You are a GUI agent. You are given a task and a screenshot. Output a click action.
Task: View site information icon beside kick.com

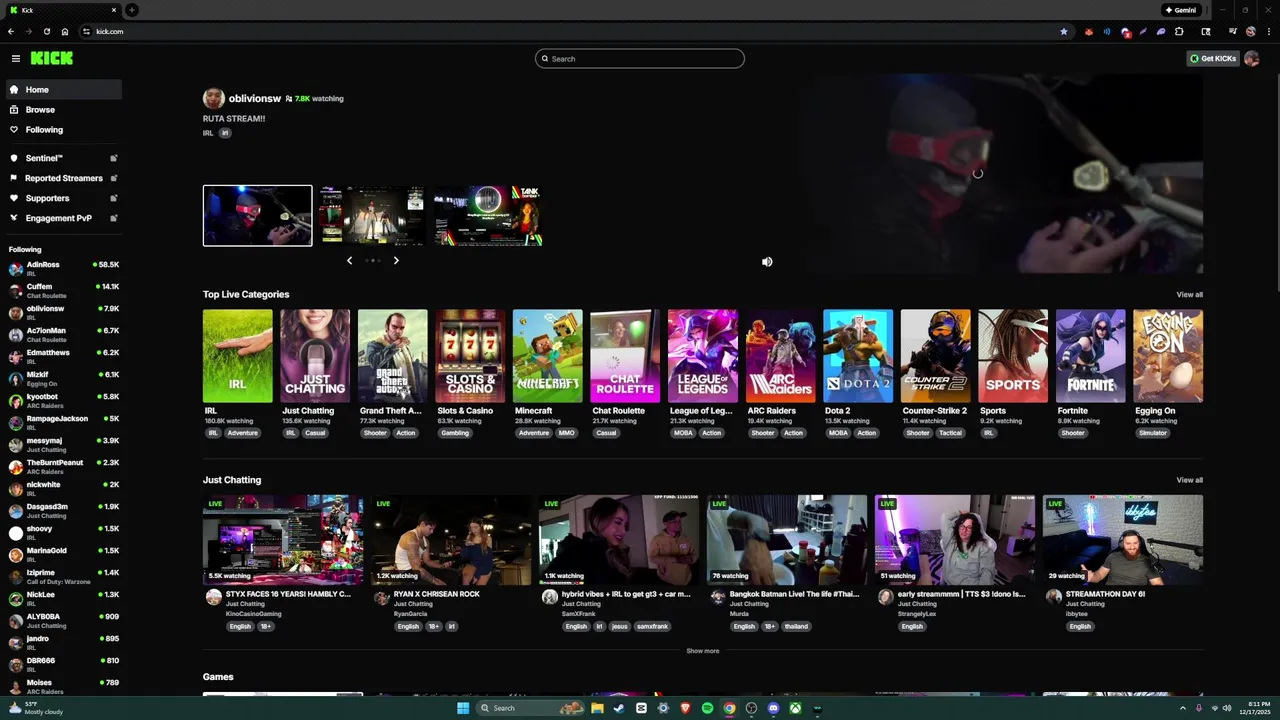[87, 31]
